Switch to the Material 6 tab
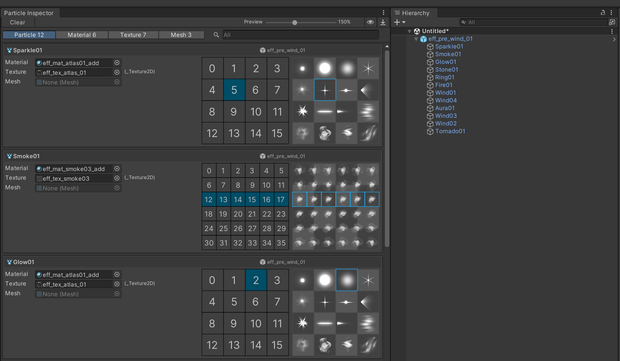Image resolution: width=620 pixels, height=361 pixels. tap(81, 35)
